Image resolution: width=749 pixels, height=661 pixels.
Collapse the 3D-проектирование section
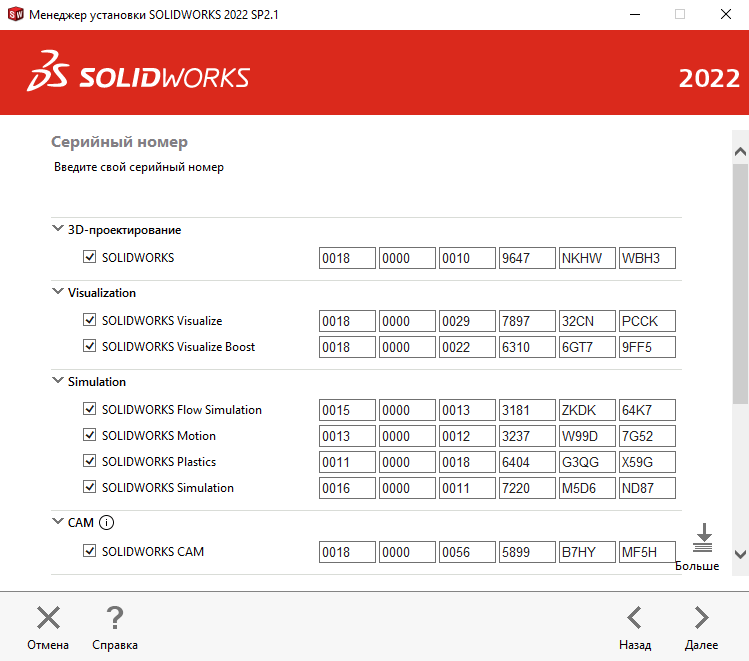pos(58,228)
